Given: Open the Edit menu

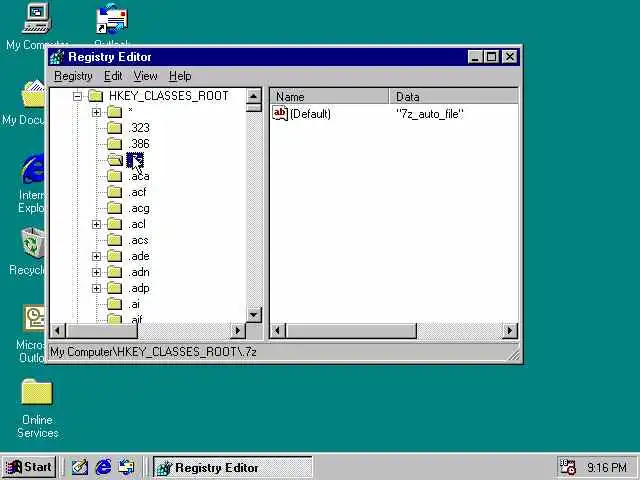Looking at the screenshot, I should 113,76.
